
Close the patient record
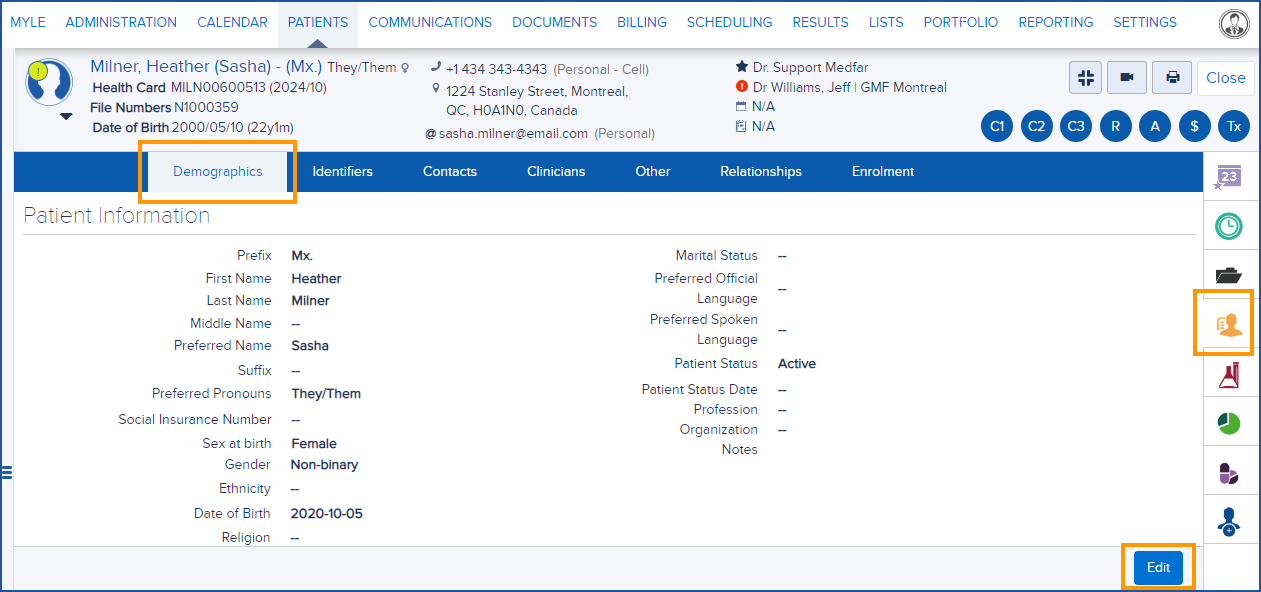(1225, 77)
